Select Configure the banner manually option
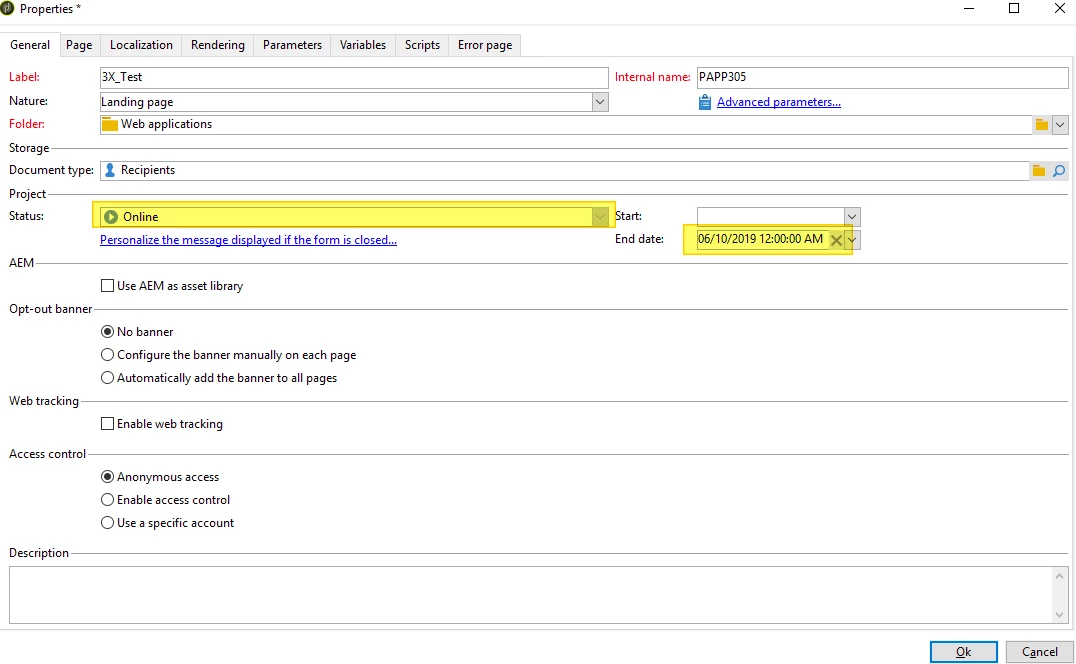This screenshot has height=664, width=1076. coord(108,355)
